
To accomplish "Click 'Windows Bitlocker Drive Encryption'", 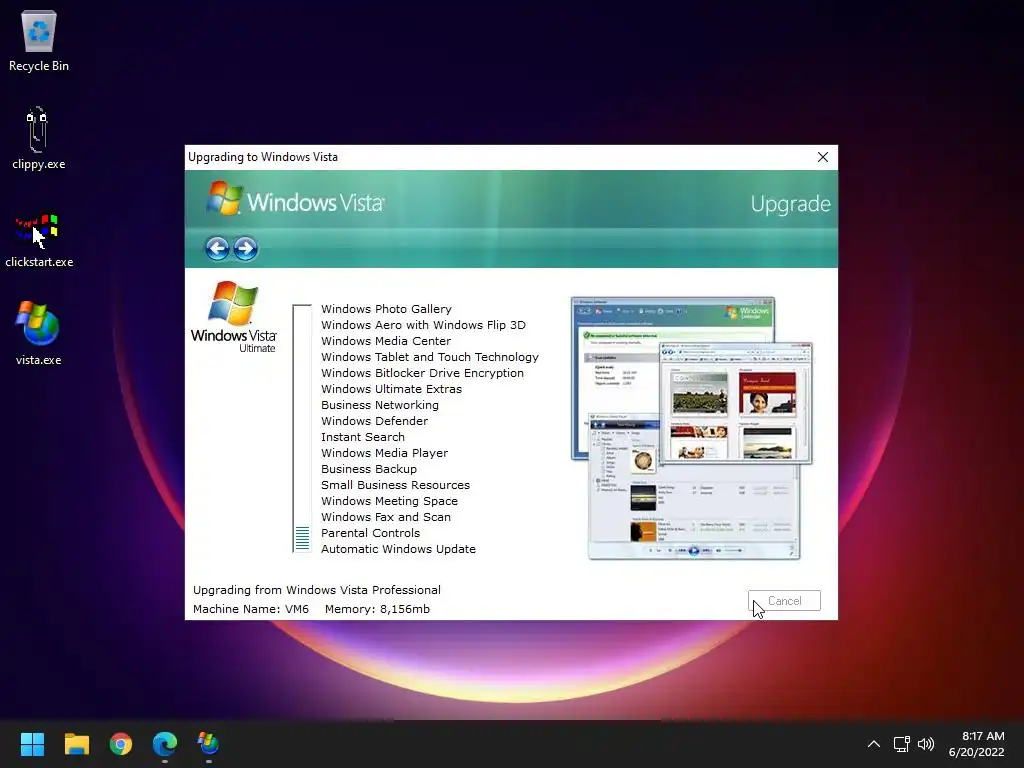I will pyautogui.click(x=423, y=373).
